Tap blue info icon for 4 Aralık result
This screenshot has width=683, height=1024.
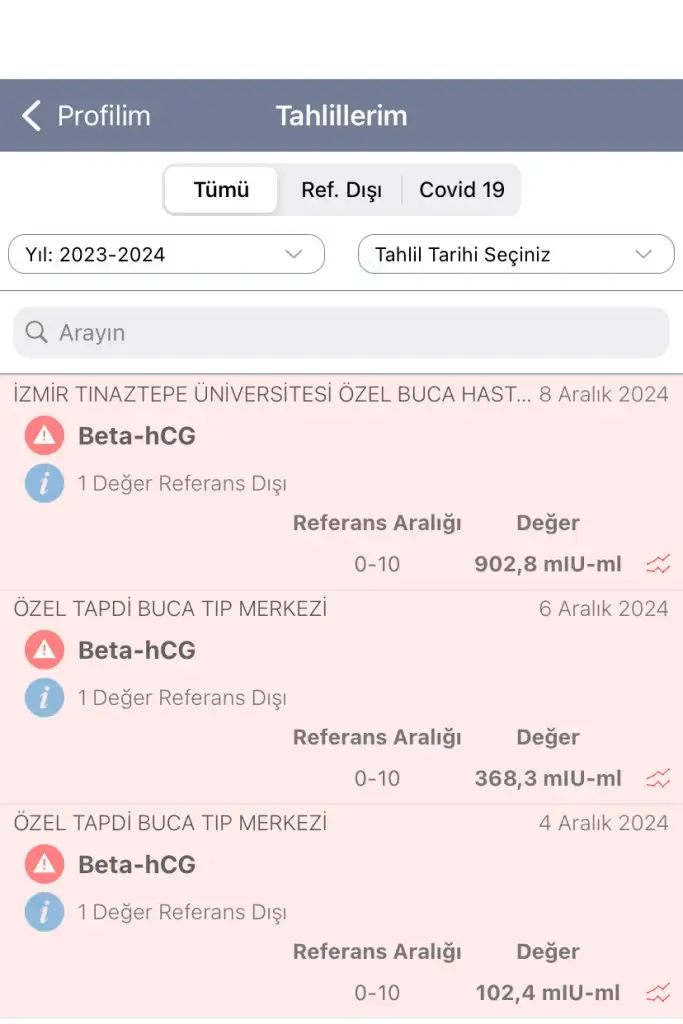click(44, 912)
